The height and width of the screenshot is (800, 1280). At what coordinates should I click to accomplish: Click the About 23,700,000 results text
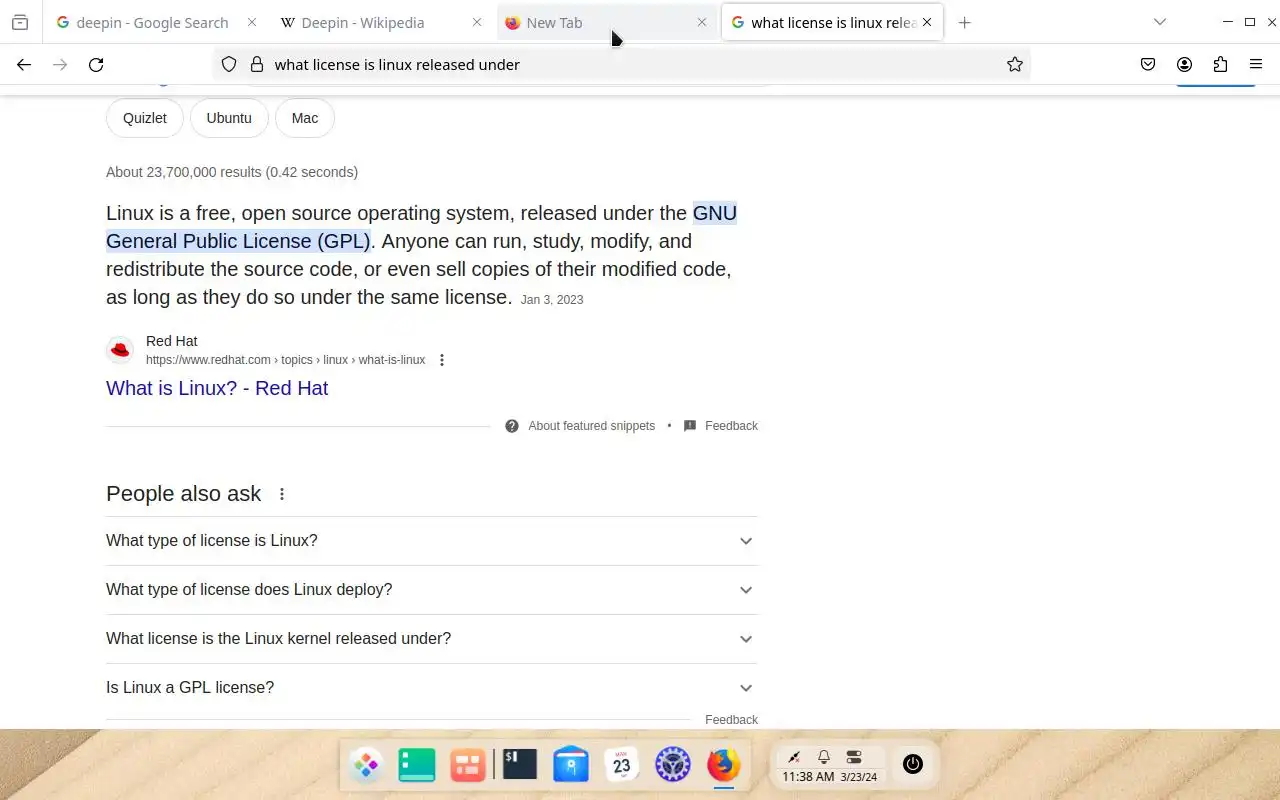pos(232,172)
